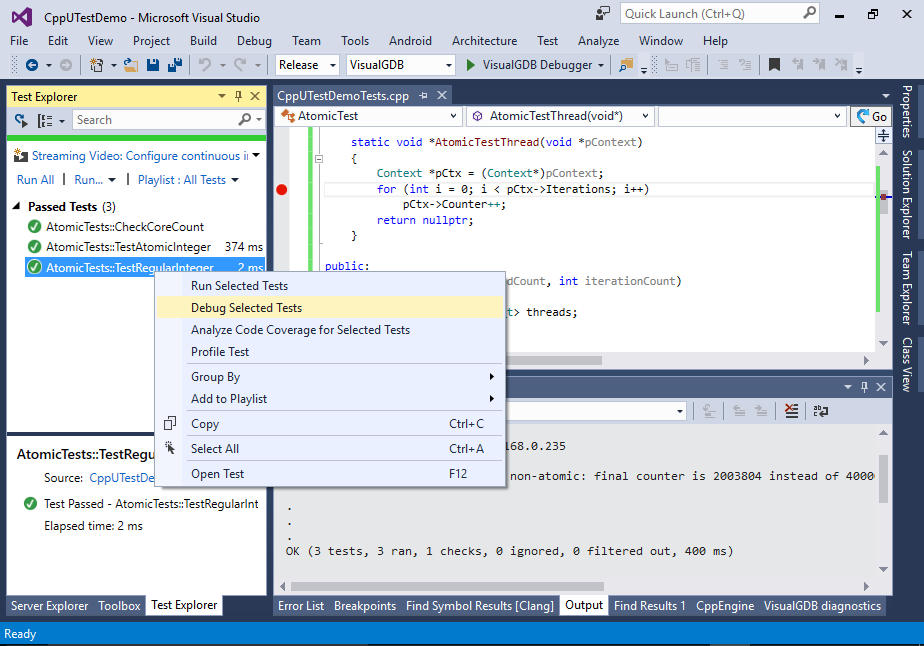Click the CppUTestDe source link
This screenshot has width=924, height=646.
point(121,477)
